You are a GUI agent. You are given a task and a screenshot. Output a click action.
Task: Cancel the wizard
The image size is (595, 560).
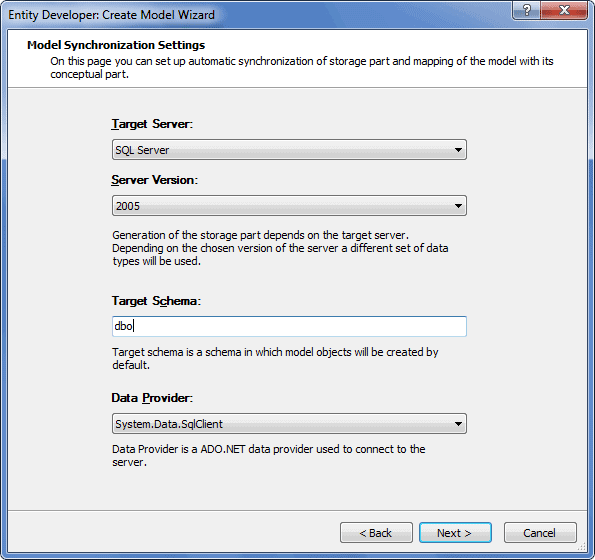[x=540, y=533]
